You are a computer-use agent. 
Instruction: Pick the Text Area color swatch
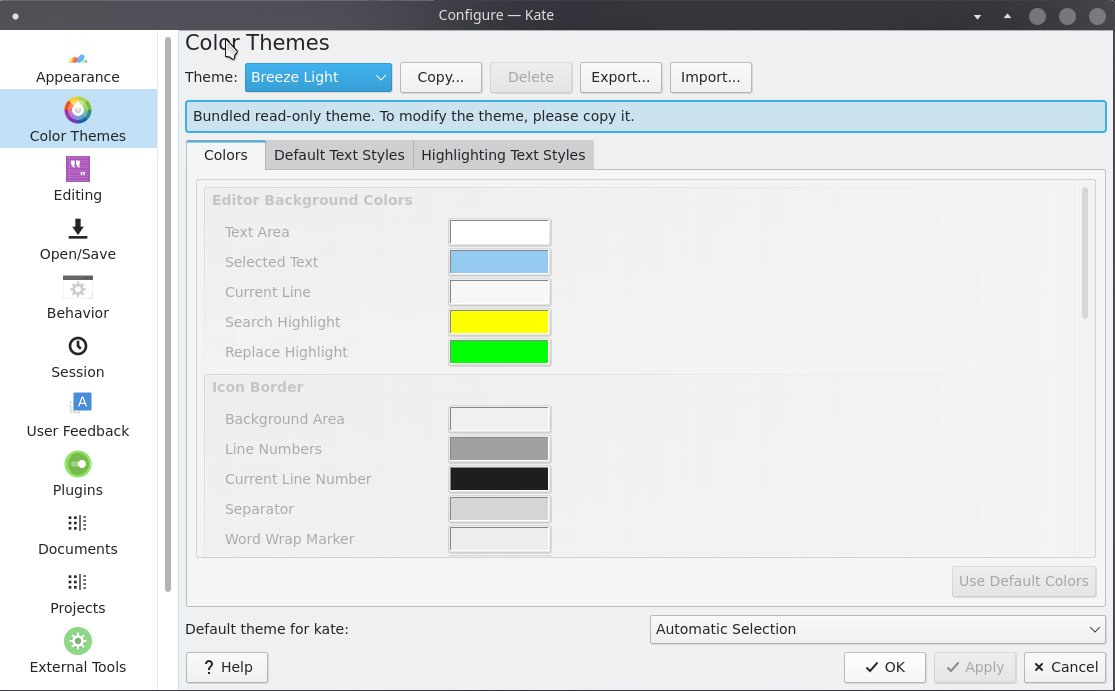click(499, 232)
